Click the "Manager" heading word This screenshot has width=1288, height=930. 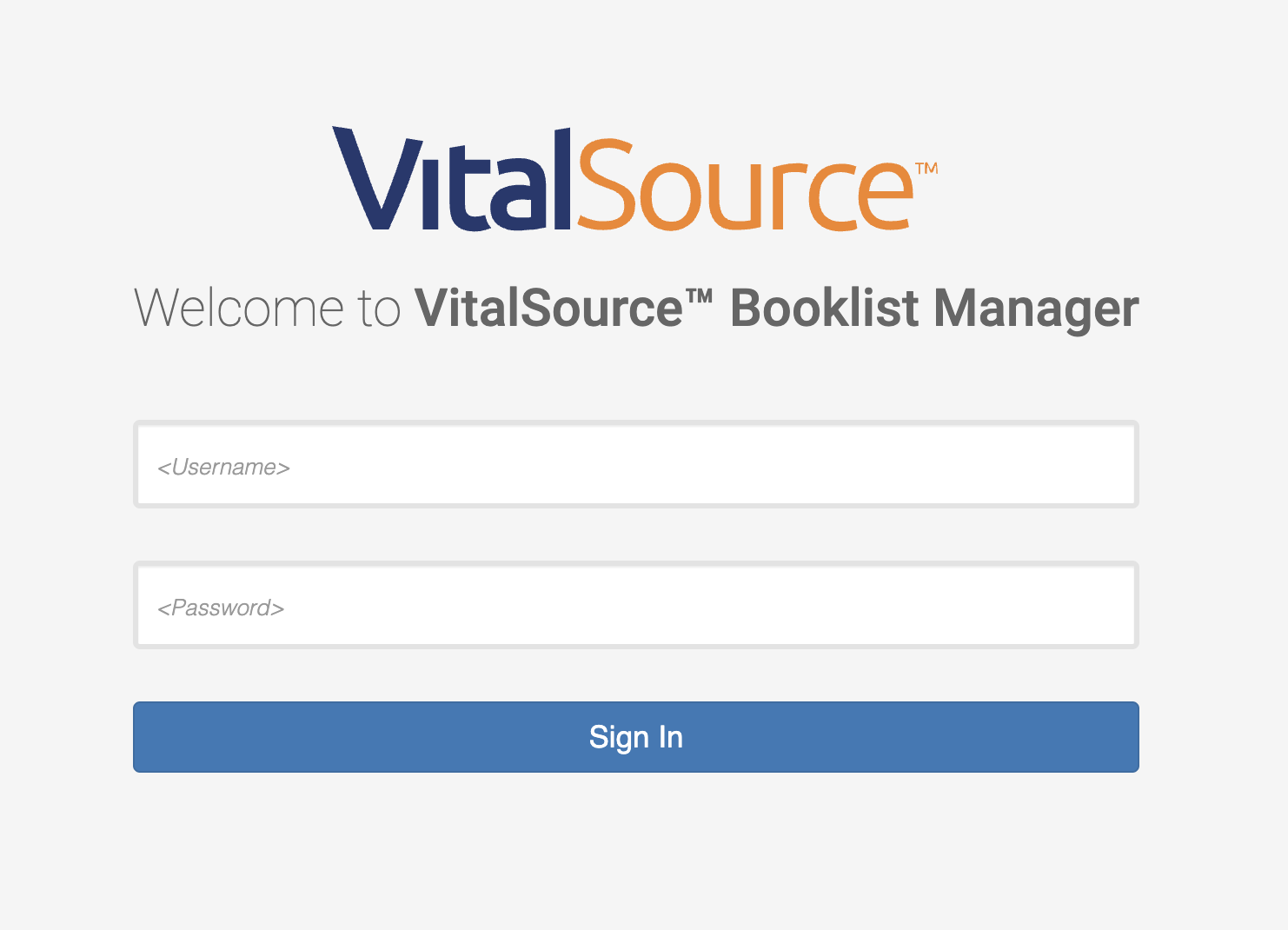(1036, 311)
